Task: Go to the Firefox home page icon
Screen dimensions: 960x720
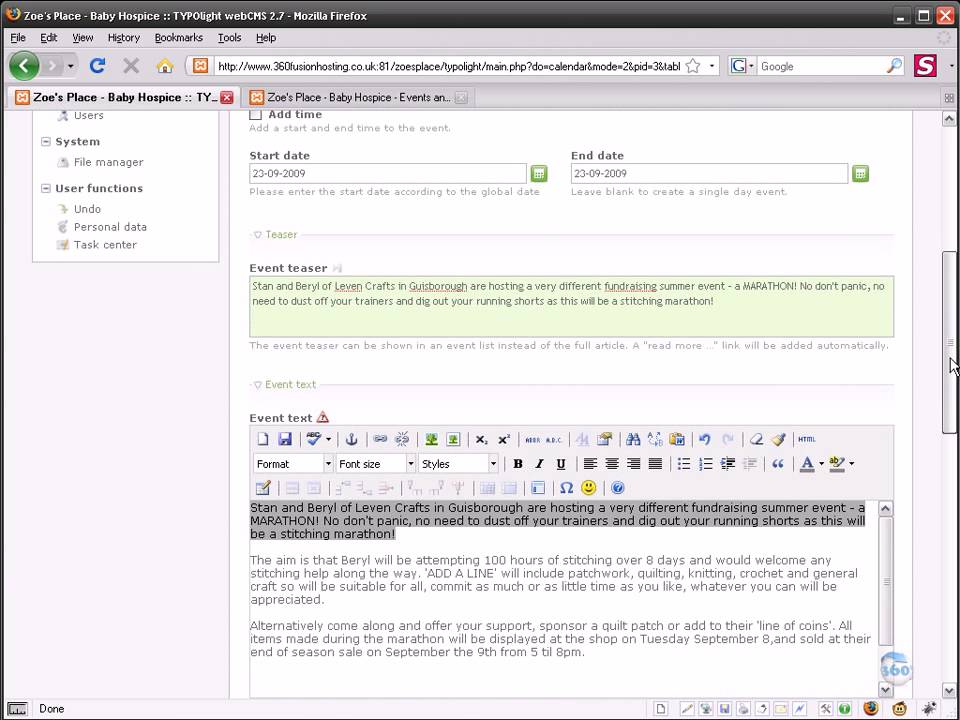Action: [x=165, y=66]
